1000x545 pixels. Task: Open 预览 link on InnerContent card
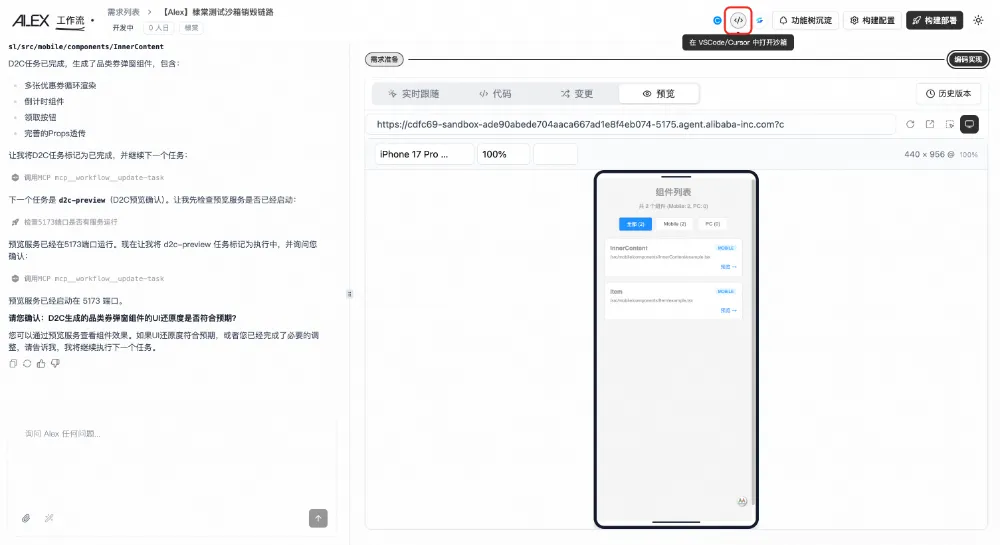[x=728, y=267]
